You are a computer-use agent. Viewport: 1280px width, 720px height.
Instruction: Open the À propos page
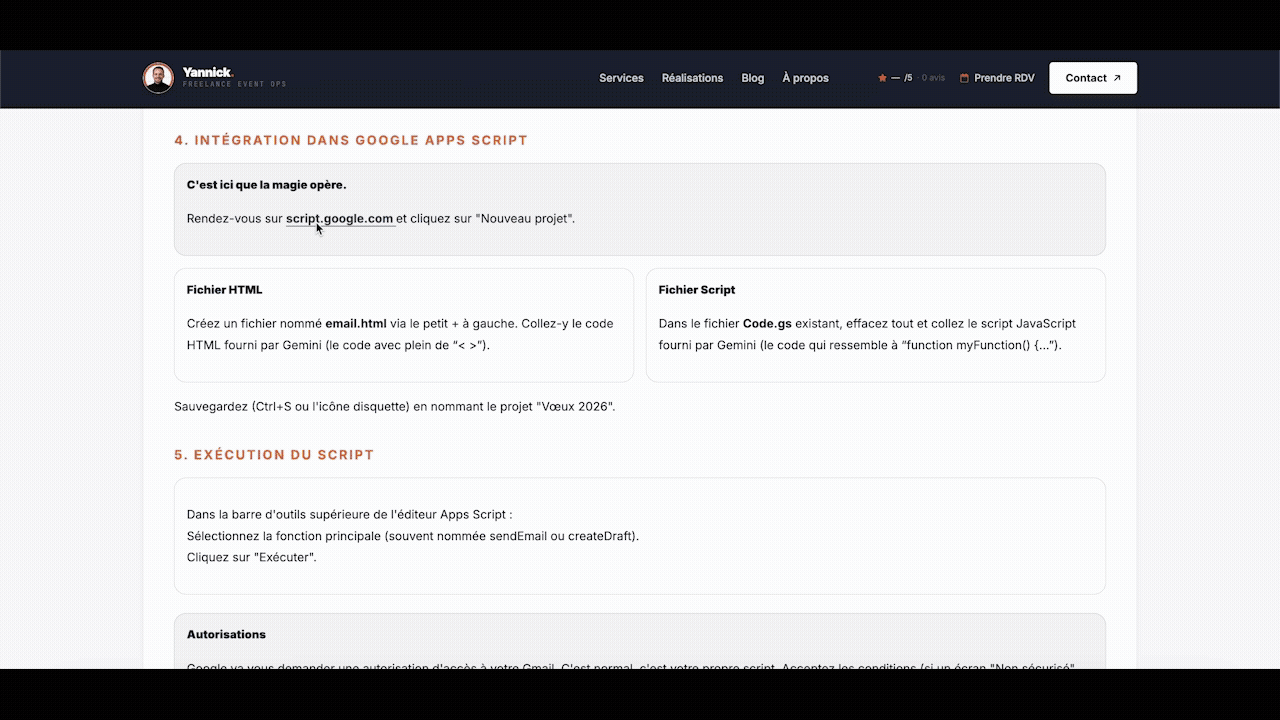point(805,77)
